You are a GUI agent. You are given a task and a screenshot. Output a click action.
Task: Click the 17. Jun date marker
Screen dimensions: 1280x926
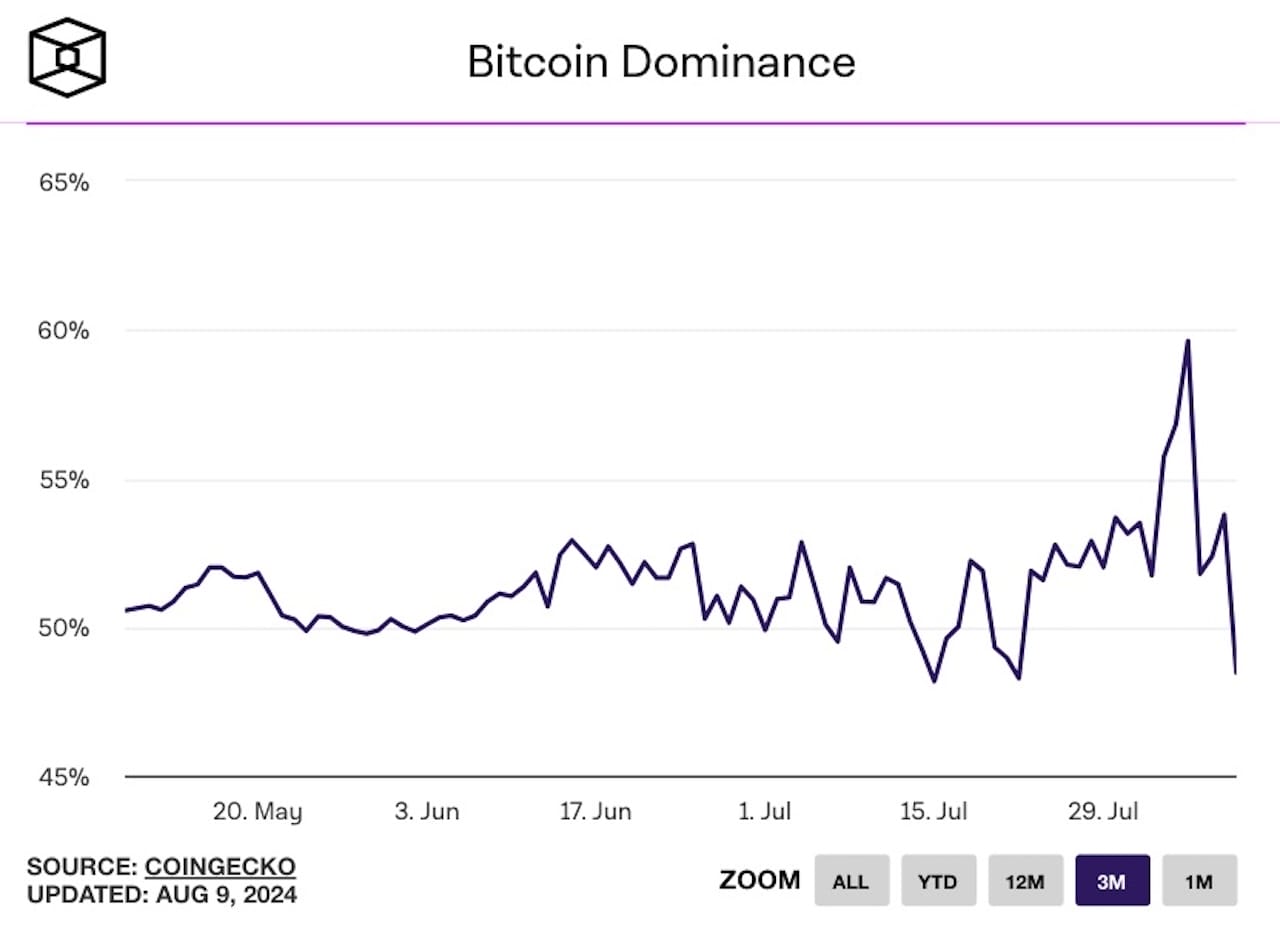594,811
